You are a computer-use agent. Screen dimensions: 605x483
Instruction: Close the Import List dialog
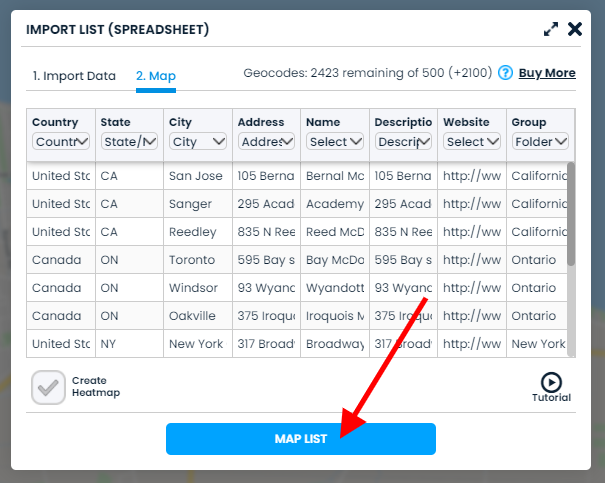[x=575, y=29]
